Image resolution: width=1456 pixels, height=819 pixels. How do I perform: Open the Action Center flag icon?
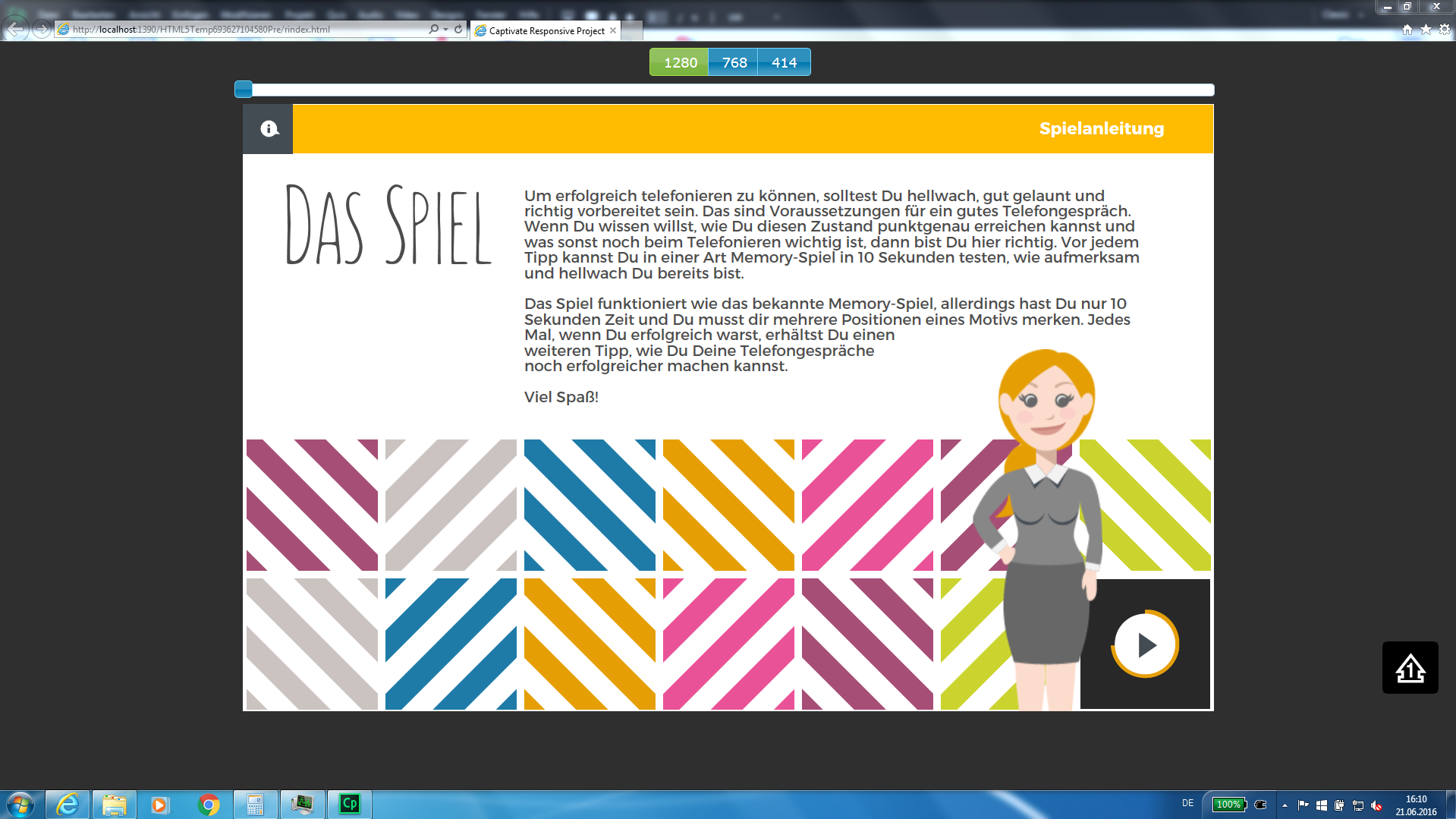1303,805
